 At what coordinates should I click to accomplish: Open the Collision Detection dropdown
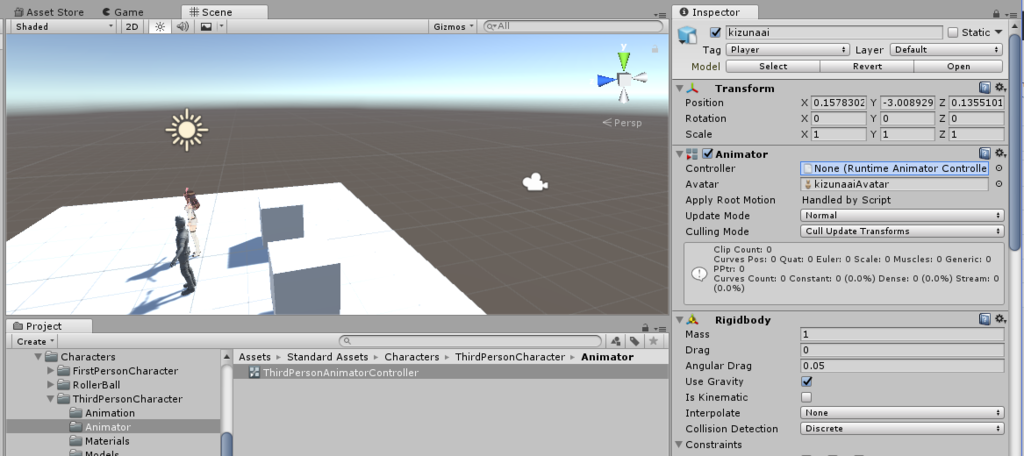902,429
